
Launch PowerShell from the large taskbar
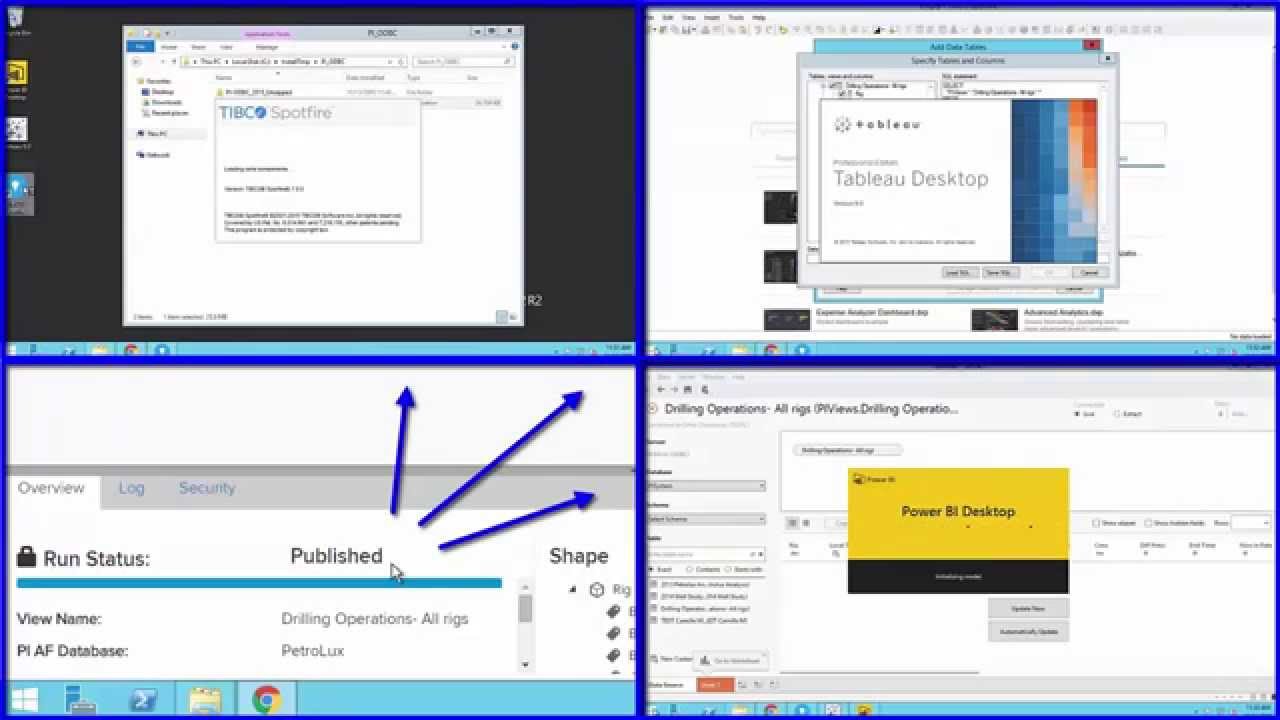[143, 700]
